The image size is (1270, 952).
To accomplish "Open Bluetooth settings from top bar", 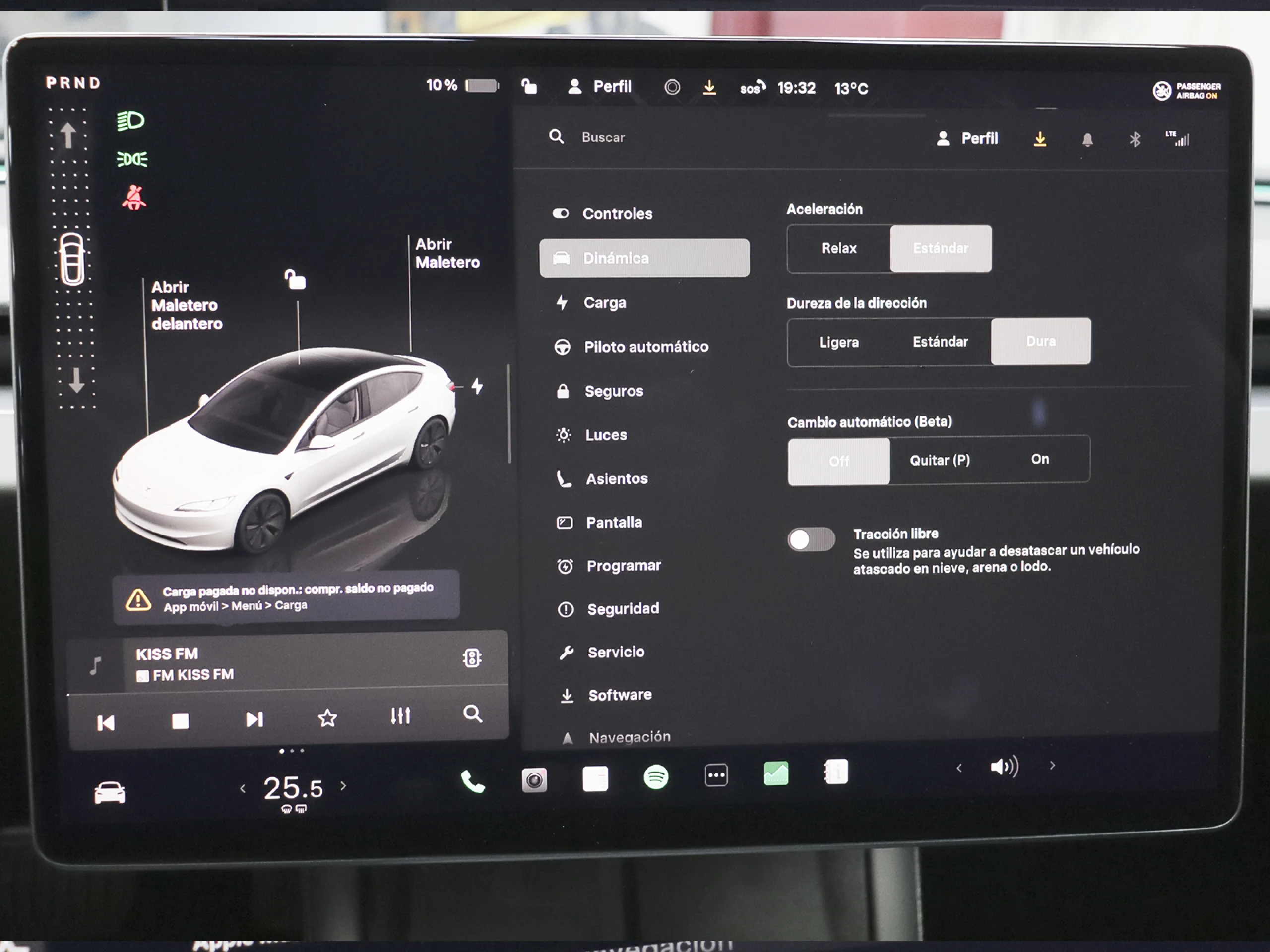I will (1134, 138).
